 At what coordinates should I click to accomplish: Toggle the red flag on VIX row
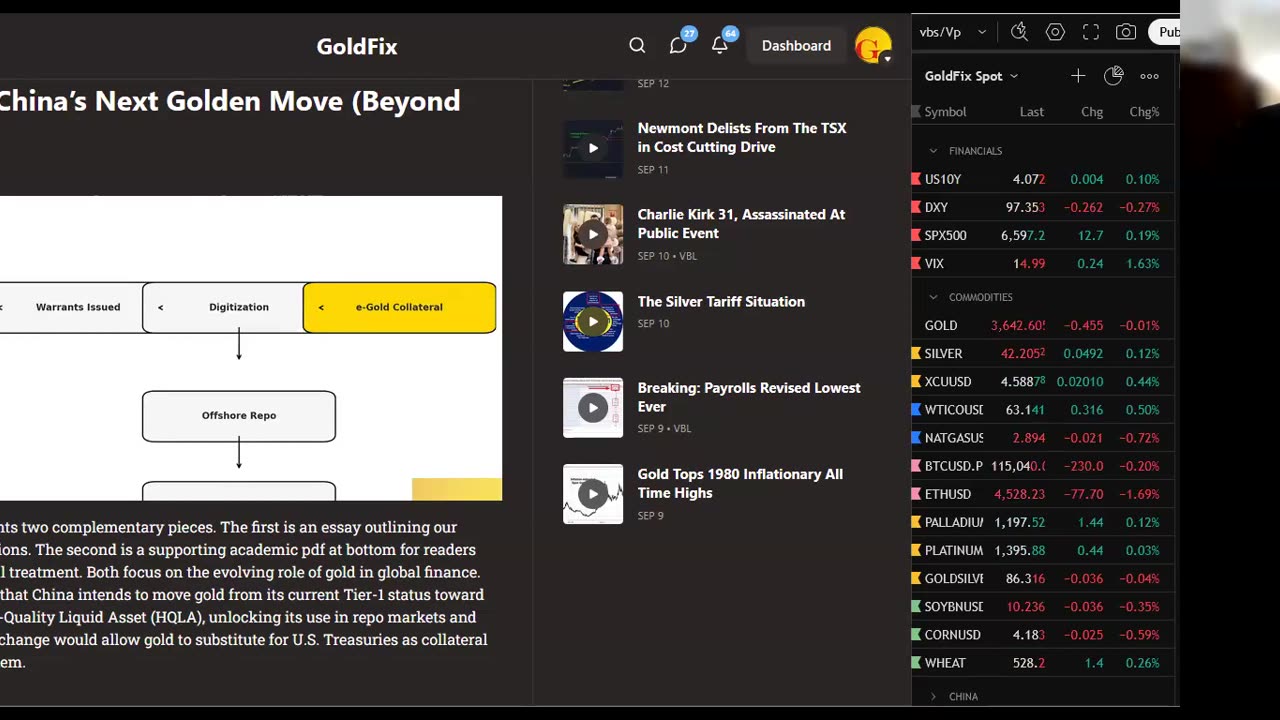tap(916, 263)
